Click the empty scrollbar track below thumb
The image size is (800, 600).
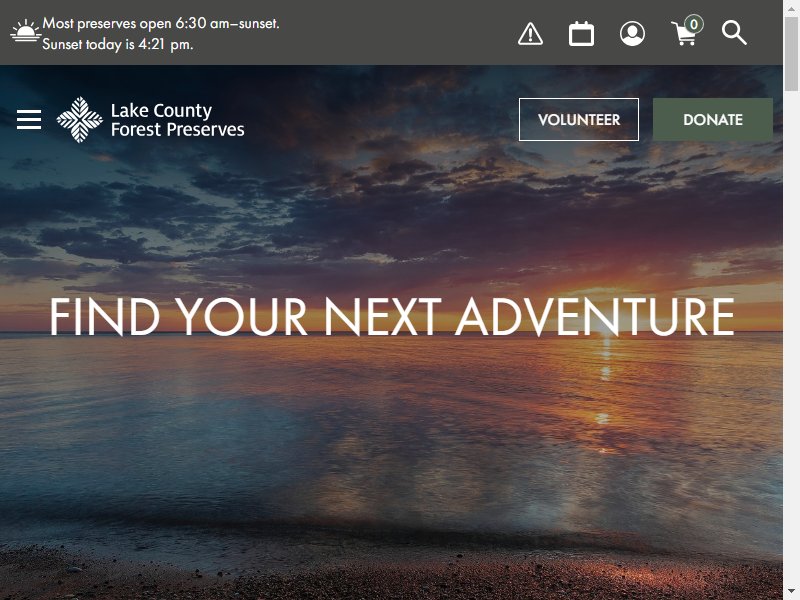coord(791,337)
